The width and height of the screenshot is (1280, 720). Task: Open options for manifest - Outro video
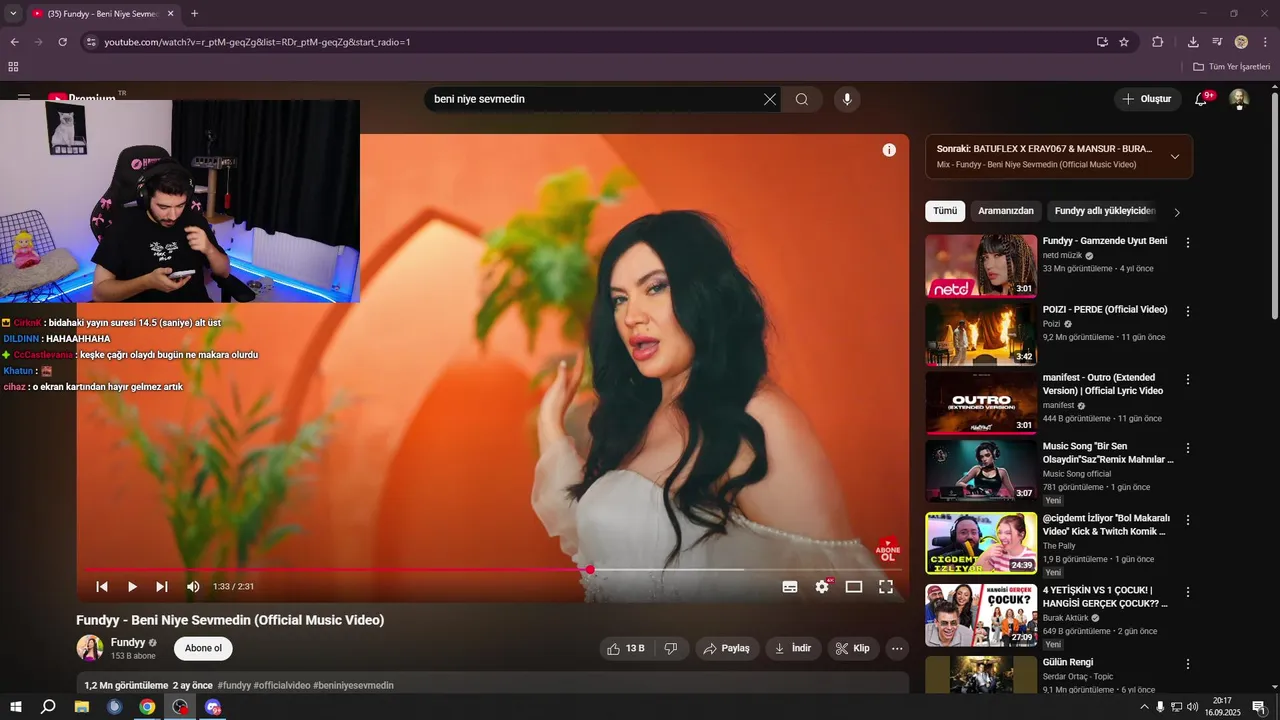(x=1188, y=380)
